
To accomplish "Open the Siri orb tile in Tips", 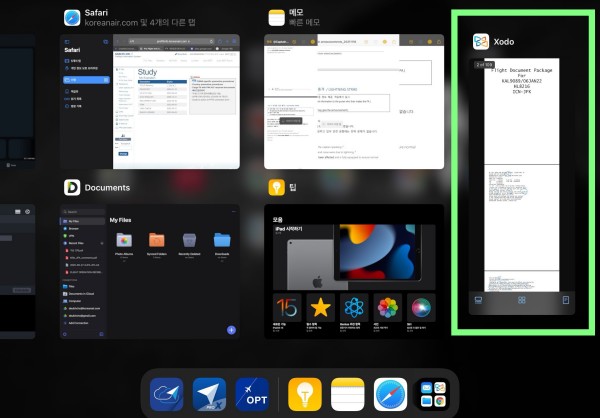I will [x=421, y=308].
